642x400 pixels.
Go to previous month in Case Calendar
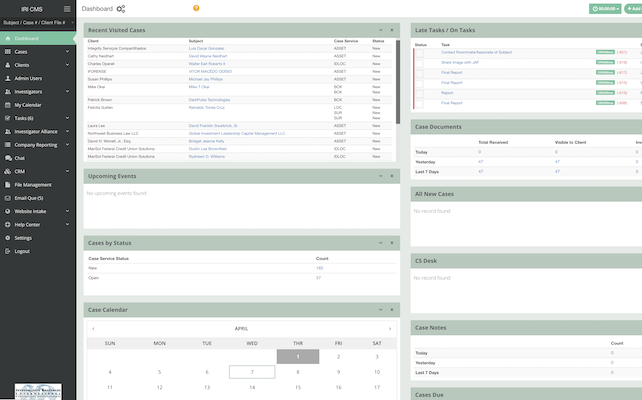tap(93, 328)
